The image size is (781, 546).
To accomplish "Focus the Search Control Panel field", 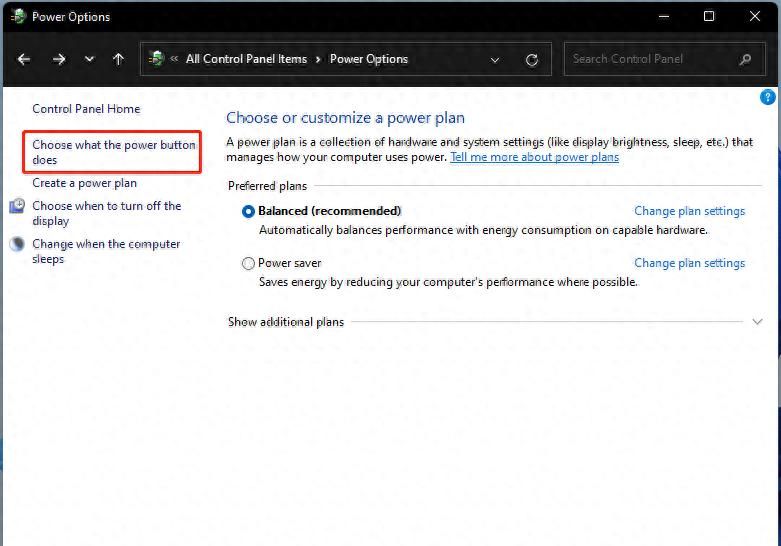I will click(x=650, y=59).
